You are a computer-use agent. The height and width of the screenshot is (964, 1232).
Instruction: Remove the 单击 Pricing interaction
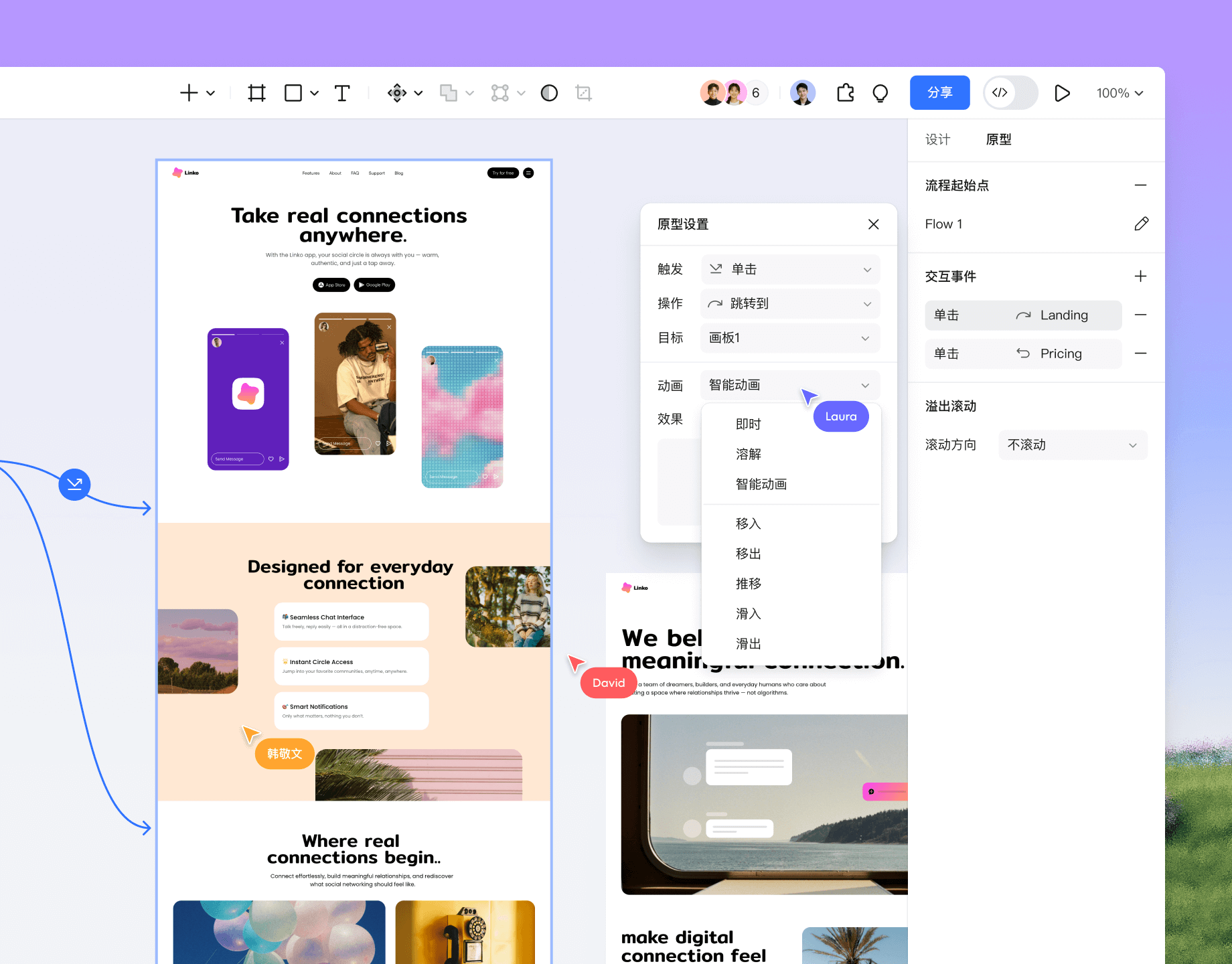click(1141, 353)
